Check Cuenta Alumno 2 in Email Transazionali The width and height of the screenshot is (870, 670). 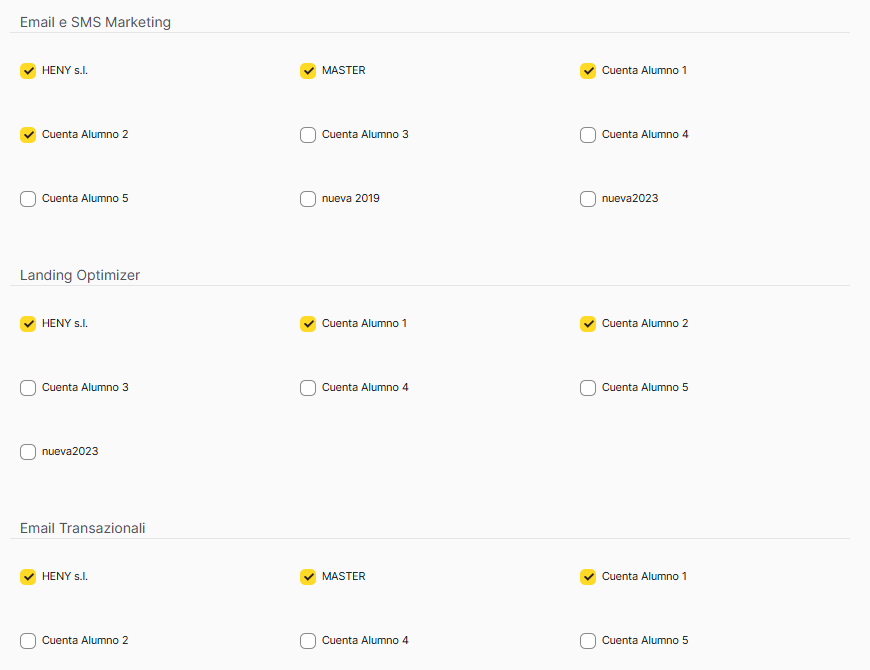coord(28,641)
